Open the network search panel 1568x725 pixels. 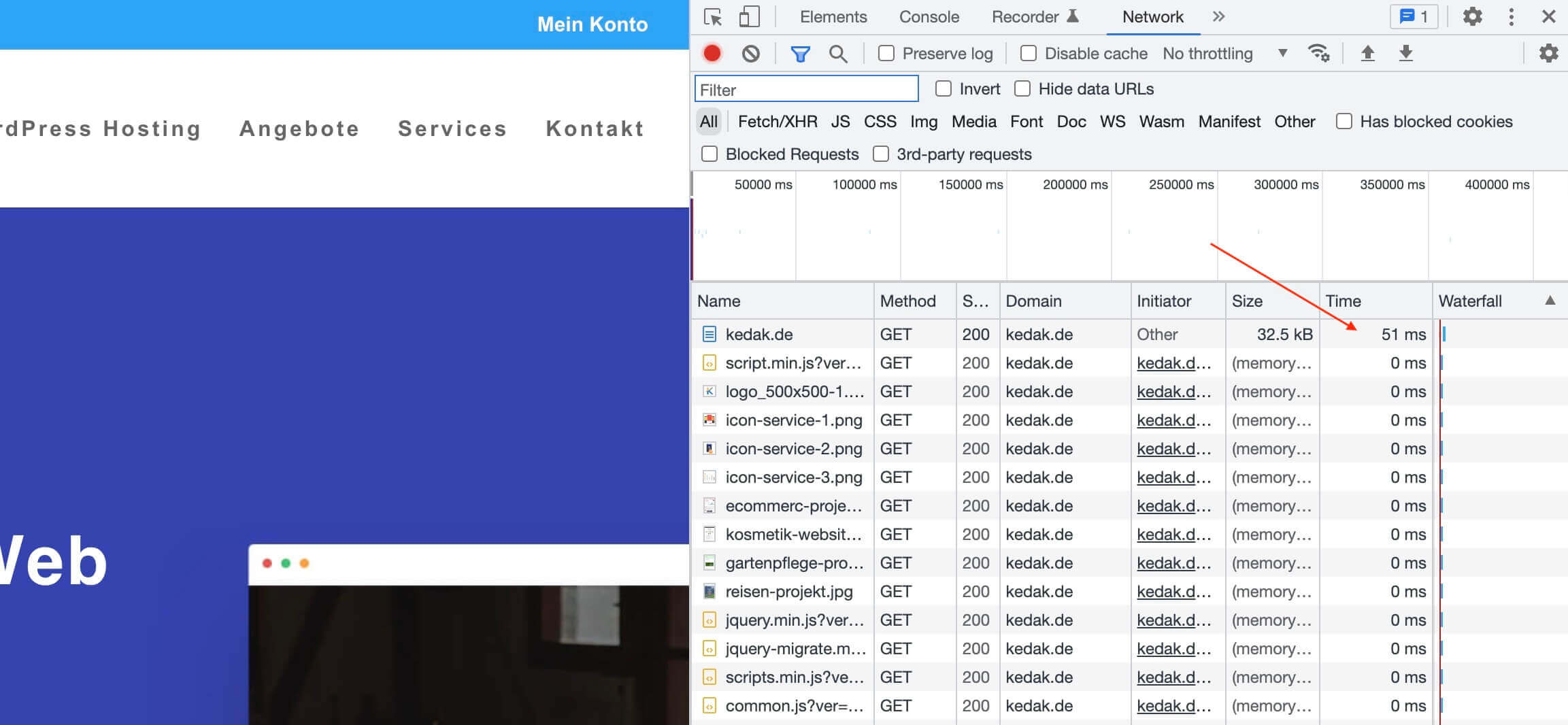click(x=839, y=53)
